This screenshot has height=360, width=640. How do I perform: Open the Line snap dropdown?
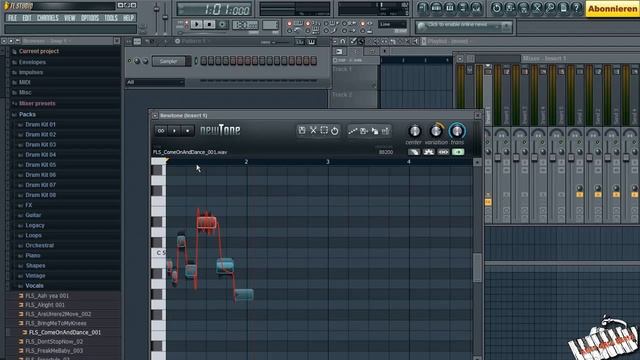click(x=392, y=24)
